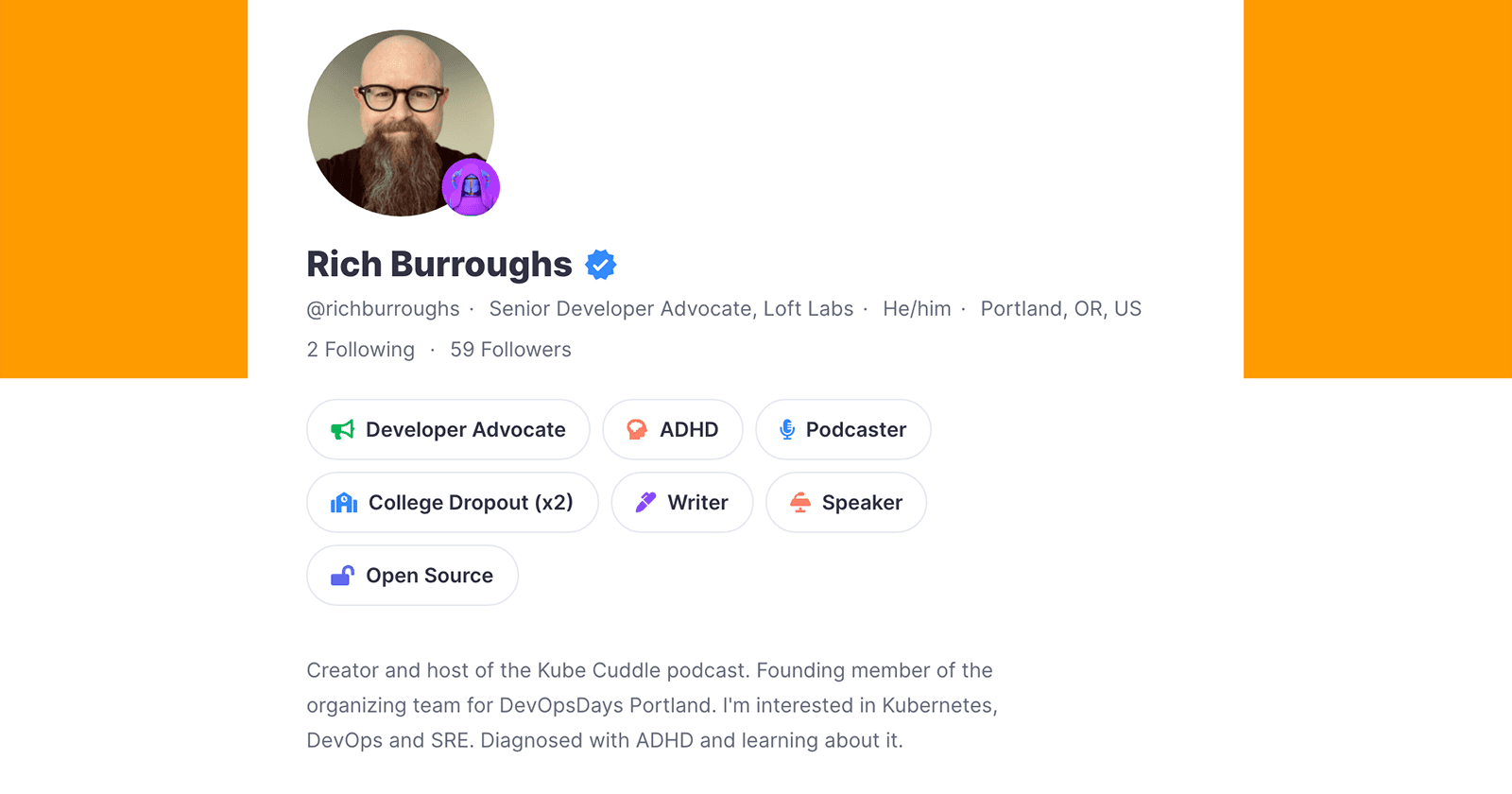View the 59 Followers list
Screen dimensions: 1512x794
coord(510,349)
